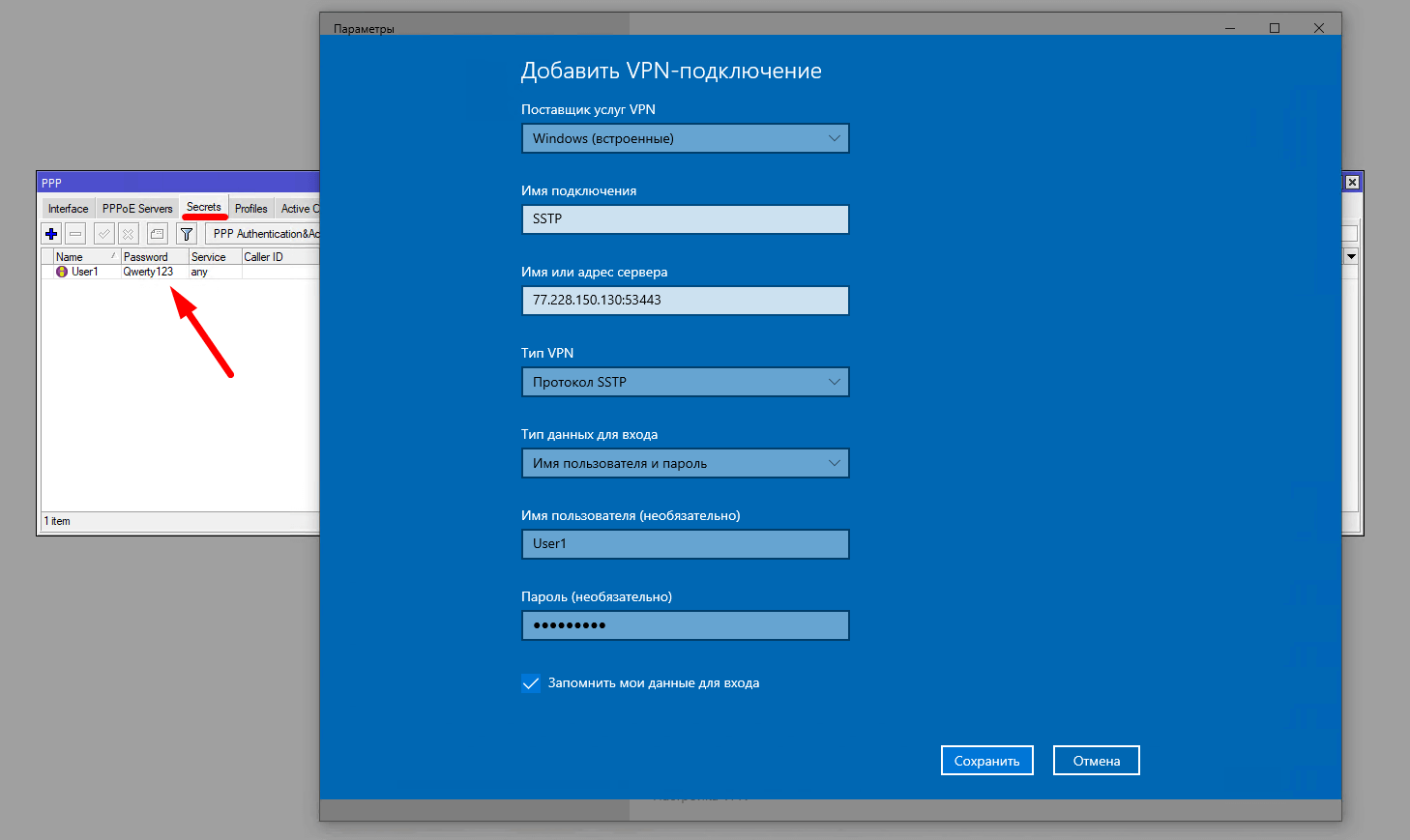The width and height of the screenshot is (1410, 840).
Task: Click the disable cross icon in PPP toolbar
Action: pyautogui.click(x=128, y=234)
